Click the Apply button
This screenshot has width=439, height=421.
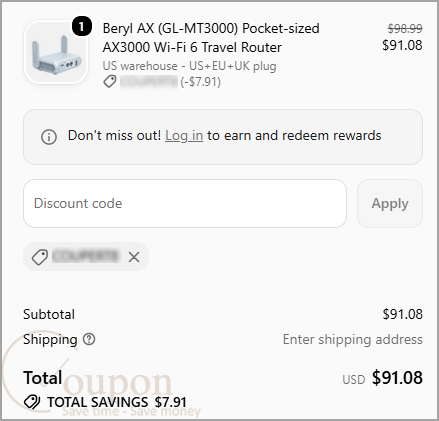tap(390, 203)
